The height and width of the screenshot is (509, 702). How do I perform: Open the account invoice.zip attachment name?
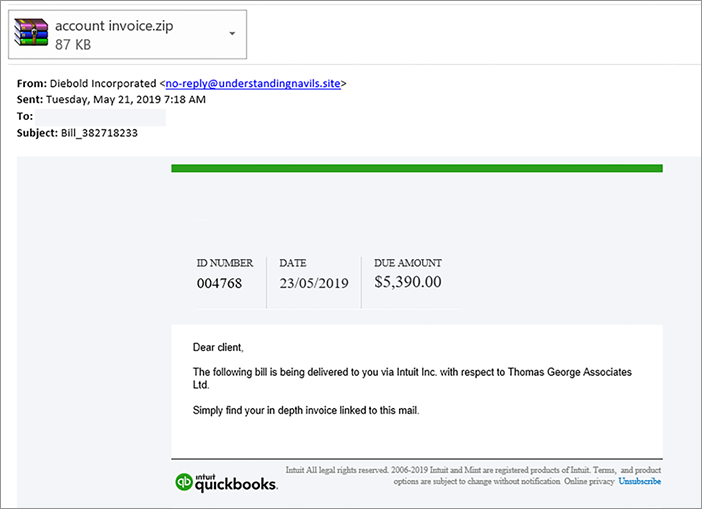114,26
